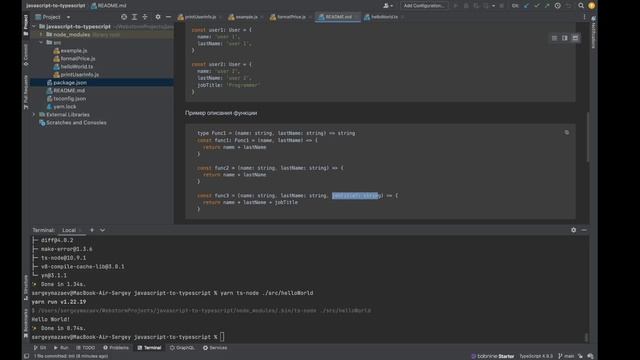The width and height of the screenshot is (640, 360).
Task: Click the Expand All icon in Project panel
Action: 134,17
